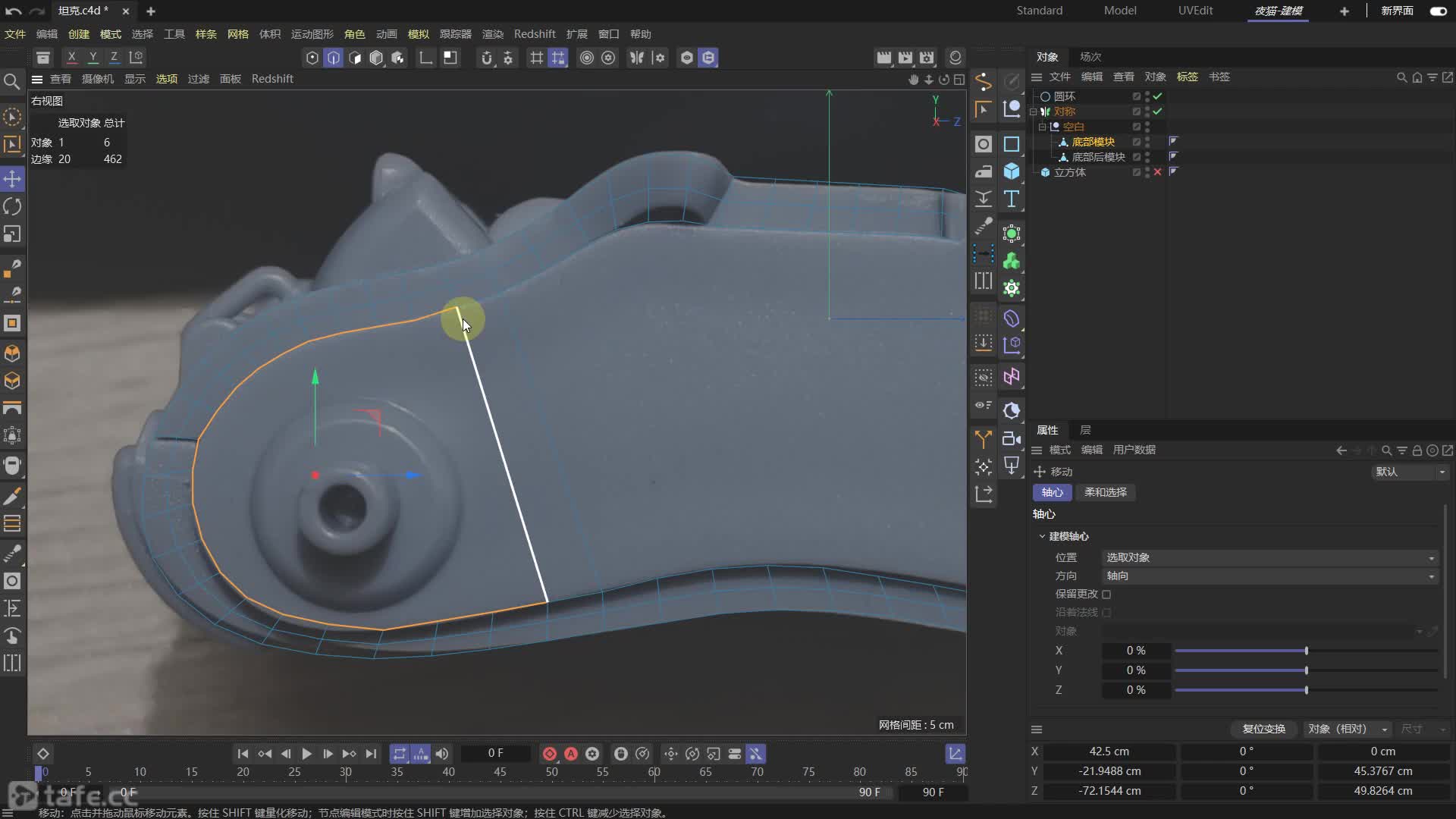Open the 方向 轴向 dropdown

[x=1269, y=576]
